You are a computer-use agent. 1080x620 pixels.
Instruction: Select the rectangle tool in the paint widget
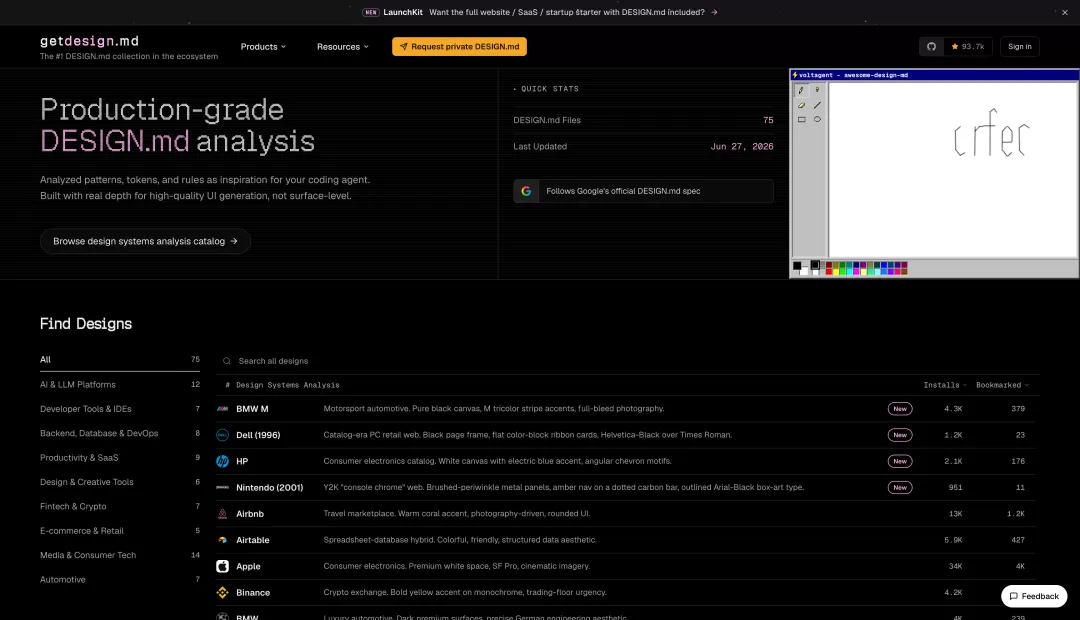(x=801, y=119)
